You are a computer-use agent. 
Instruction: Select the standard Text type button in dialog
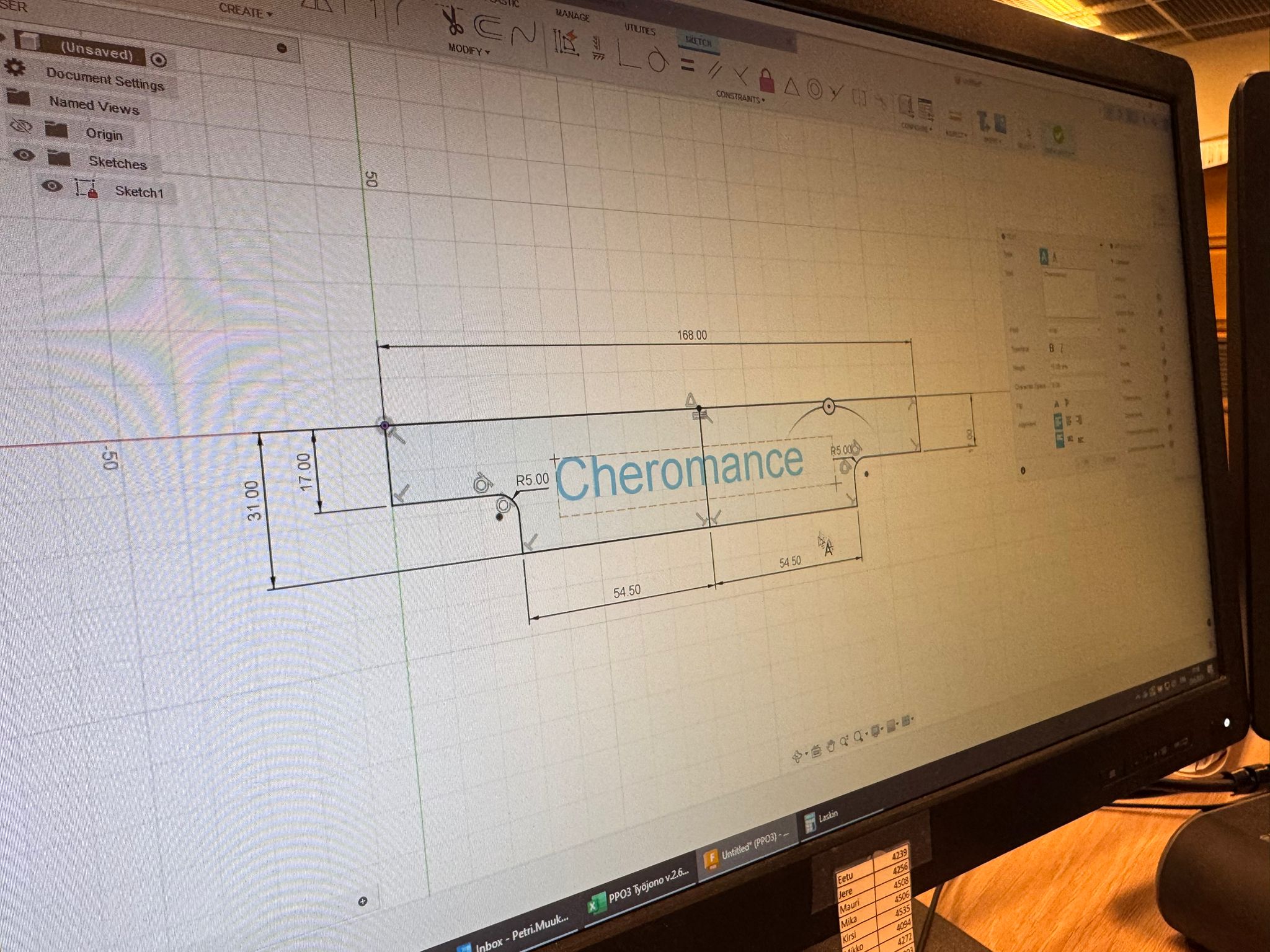coord(1043,257)
